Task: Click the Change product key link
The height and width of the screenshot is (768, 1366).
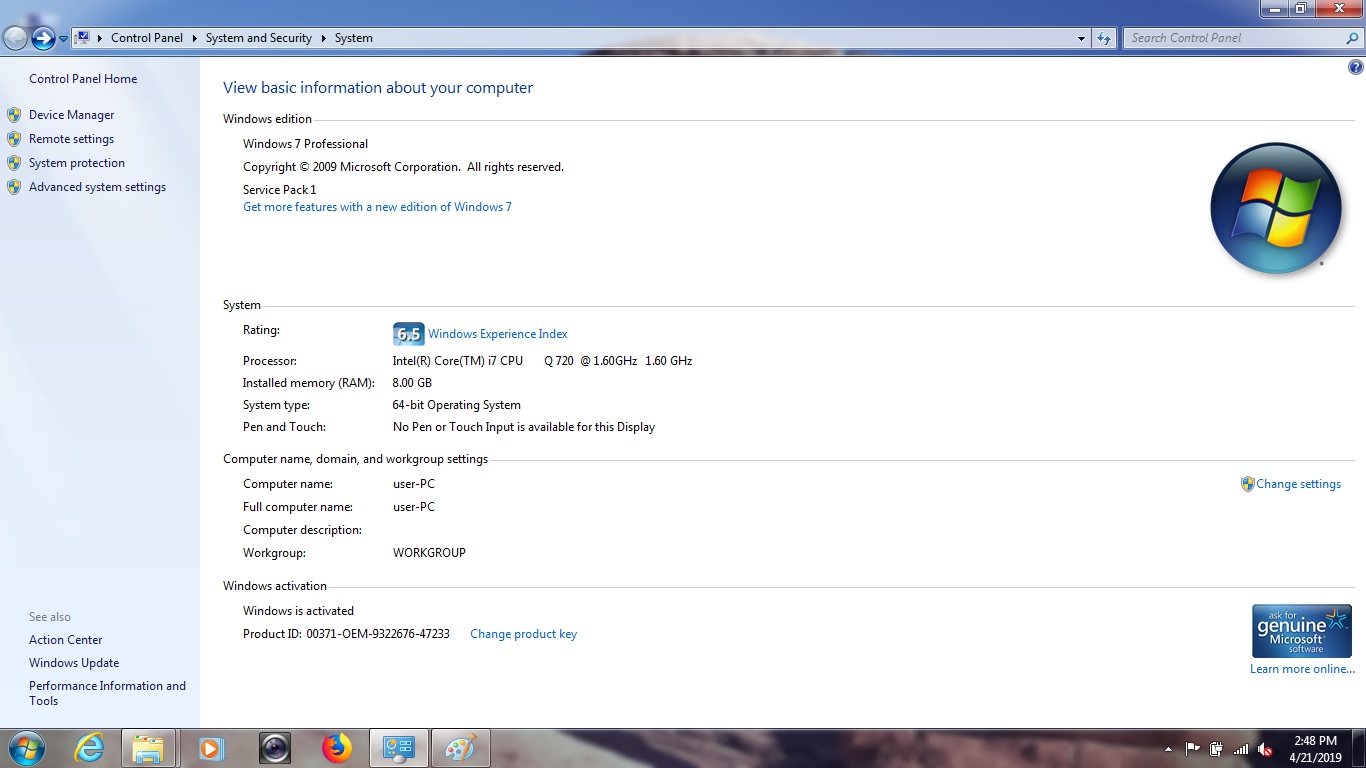Action: pos(523,634)
